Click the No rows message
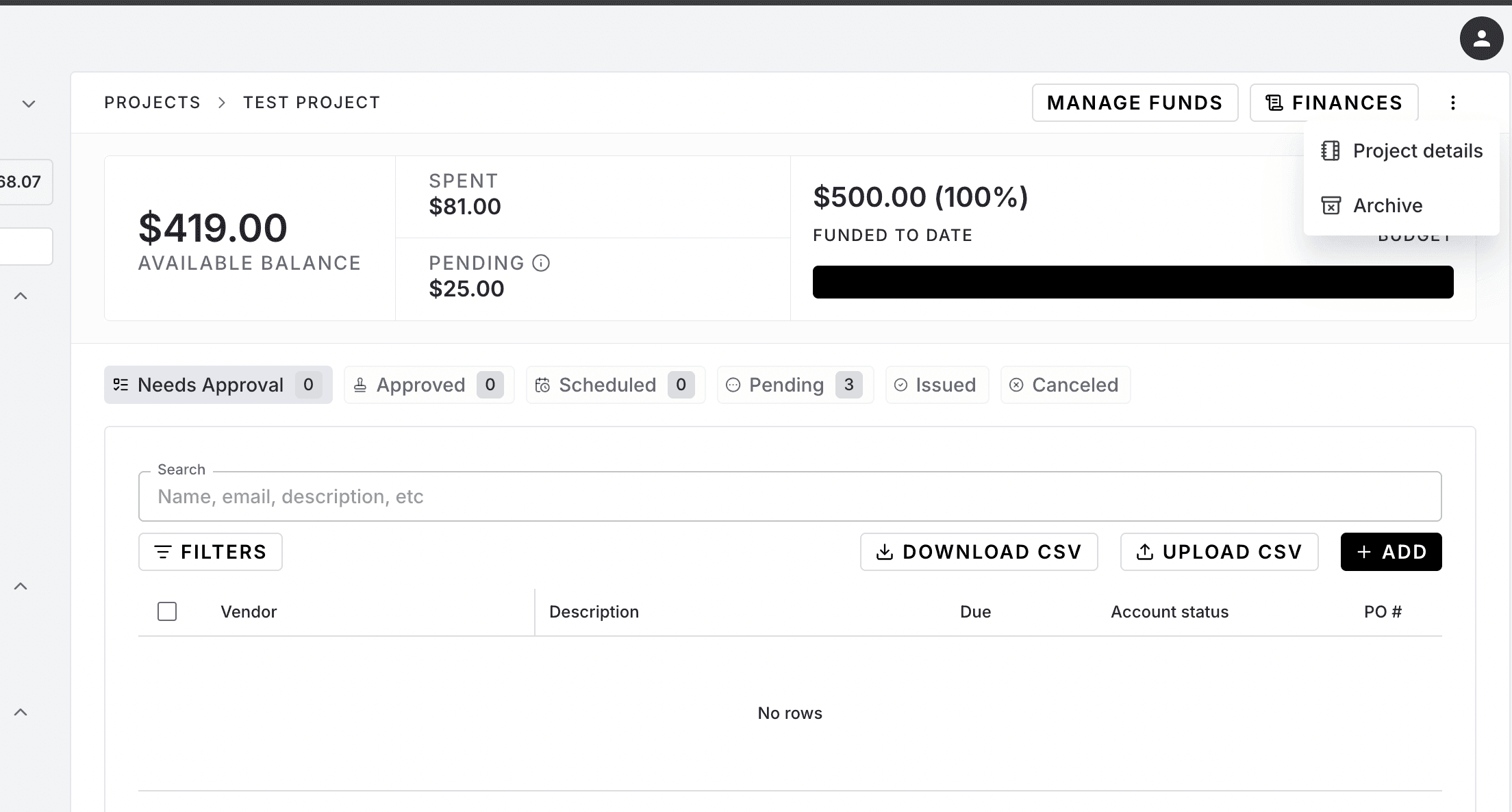Image resolution: width=1512 pixels, height=812 pixels. 790,713
